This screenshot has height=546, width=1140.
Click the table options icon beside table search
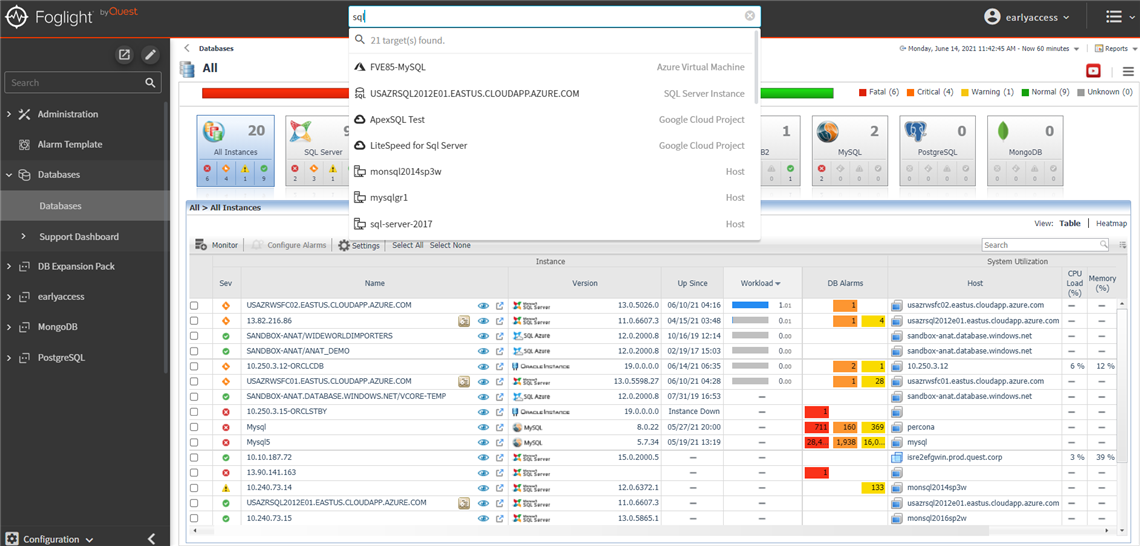coord(1123,245)
